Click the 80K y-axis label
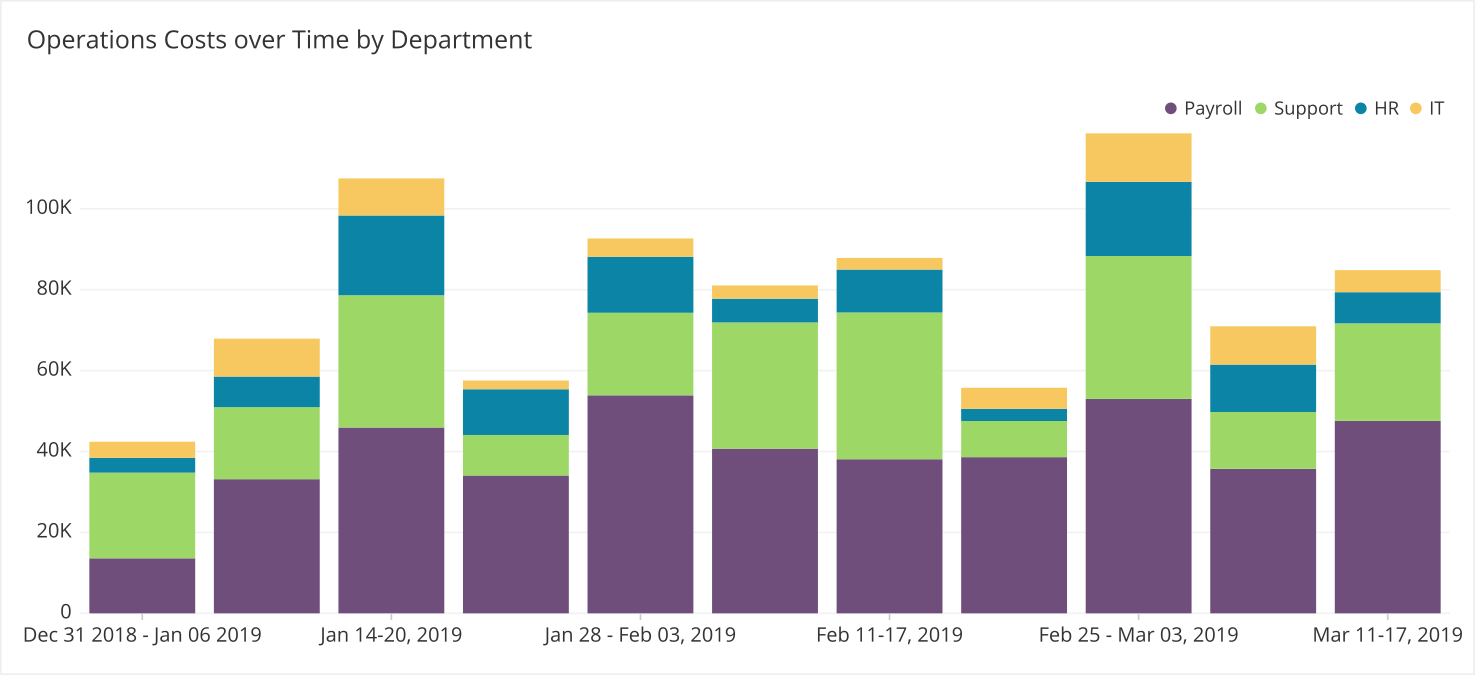1475x675 pixels. [x=55, y=289]
